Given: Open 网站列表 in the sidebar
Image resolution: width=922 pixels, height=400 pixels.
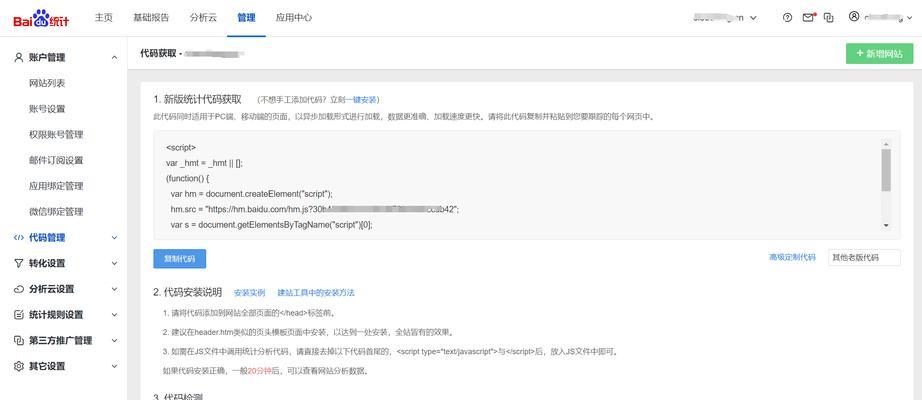Looking at the screenshot, I should tap(47, 84).
